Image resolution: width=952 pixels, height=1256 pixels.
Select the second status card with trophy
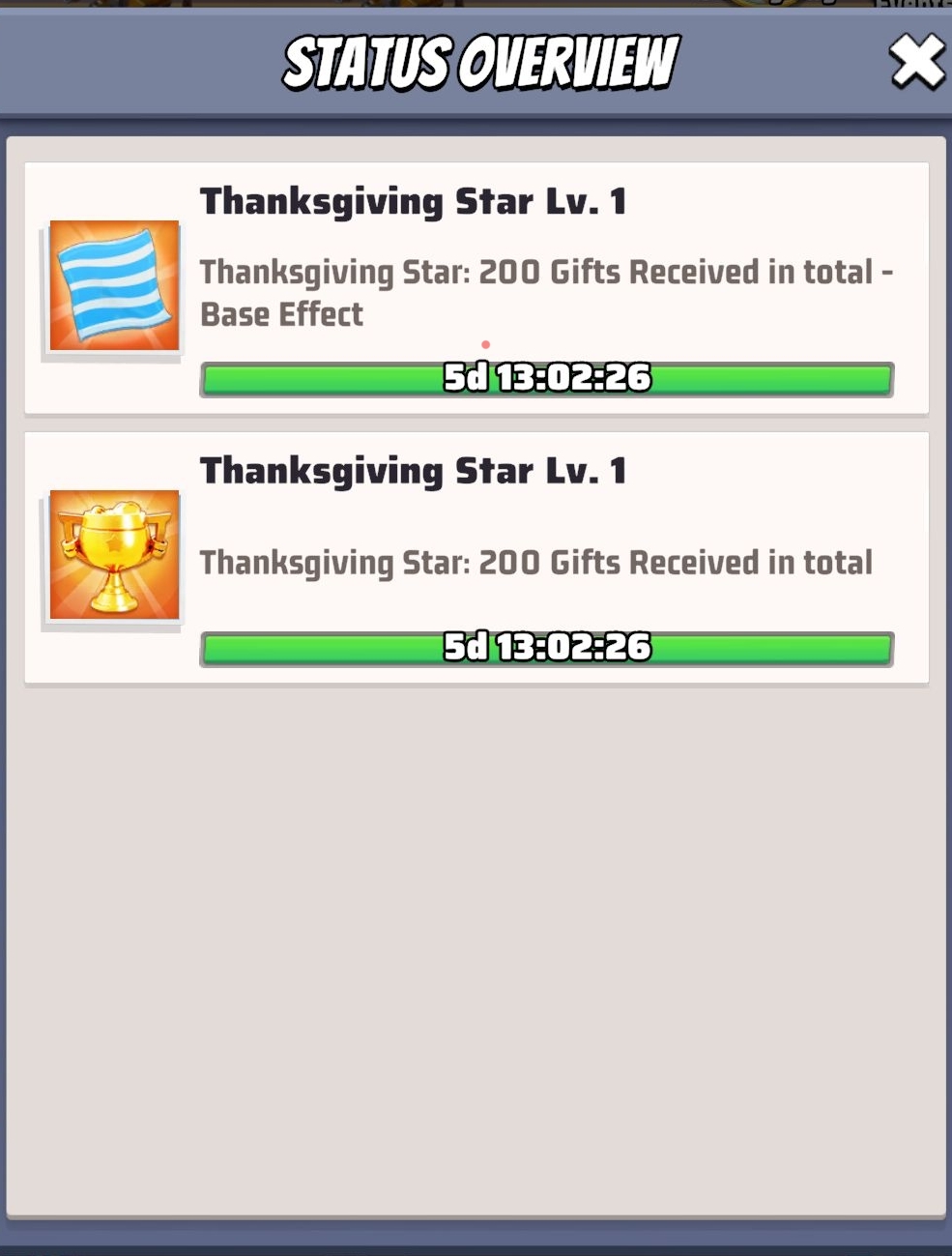pyautogui.click(x=476, y=558)
